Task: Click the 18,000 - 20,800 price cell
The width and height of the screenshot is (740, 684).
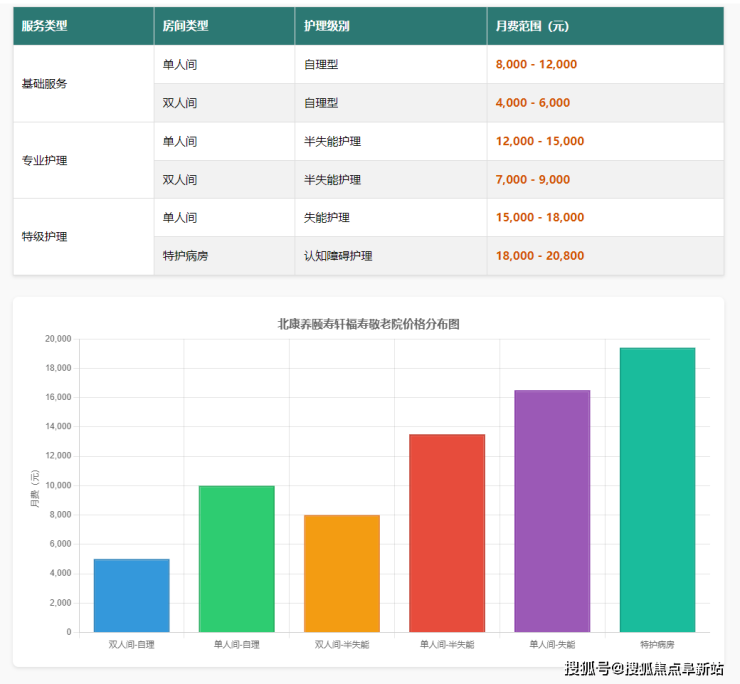Action: coord(540,256)
